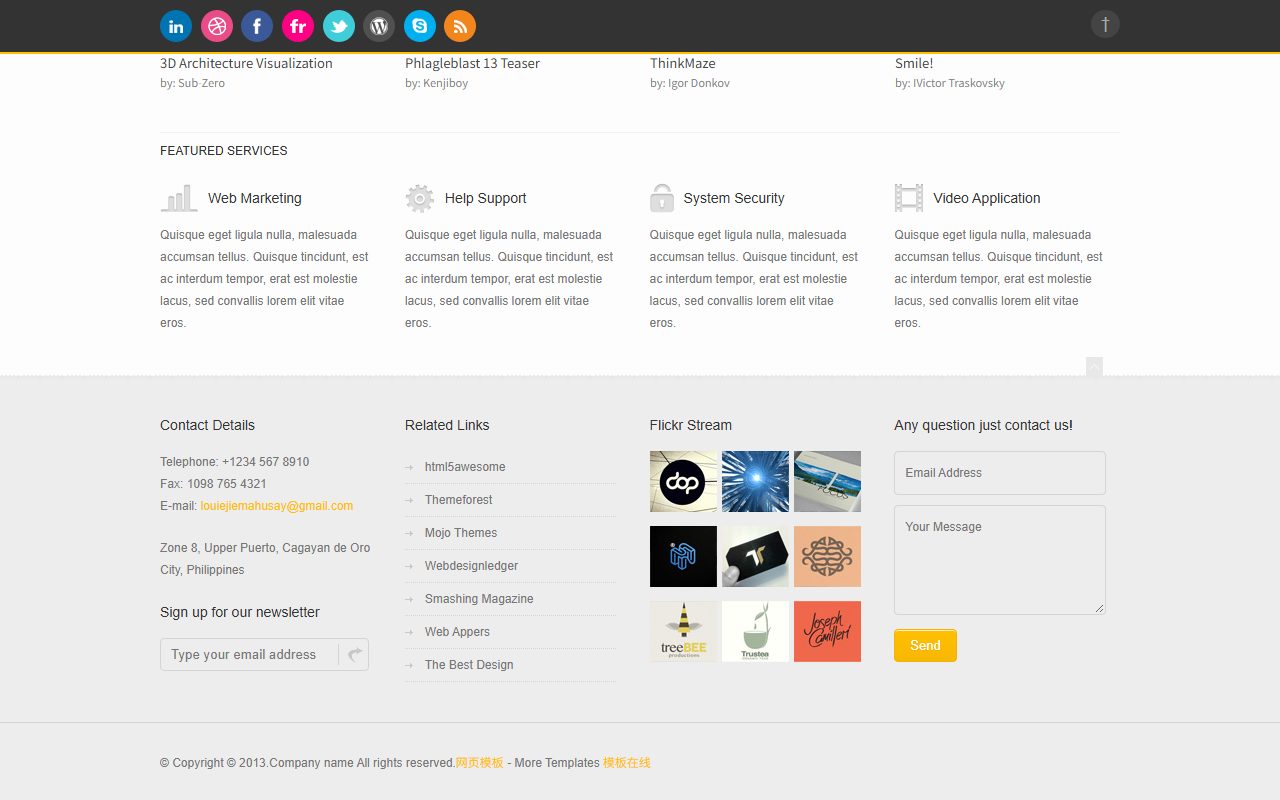Visit the Facebook page icon
1280x800 pixels.
pos(257,26)
